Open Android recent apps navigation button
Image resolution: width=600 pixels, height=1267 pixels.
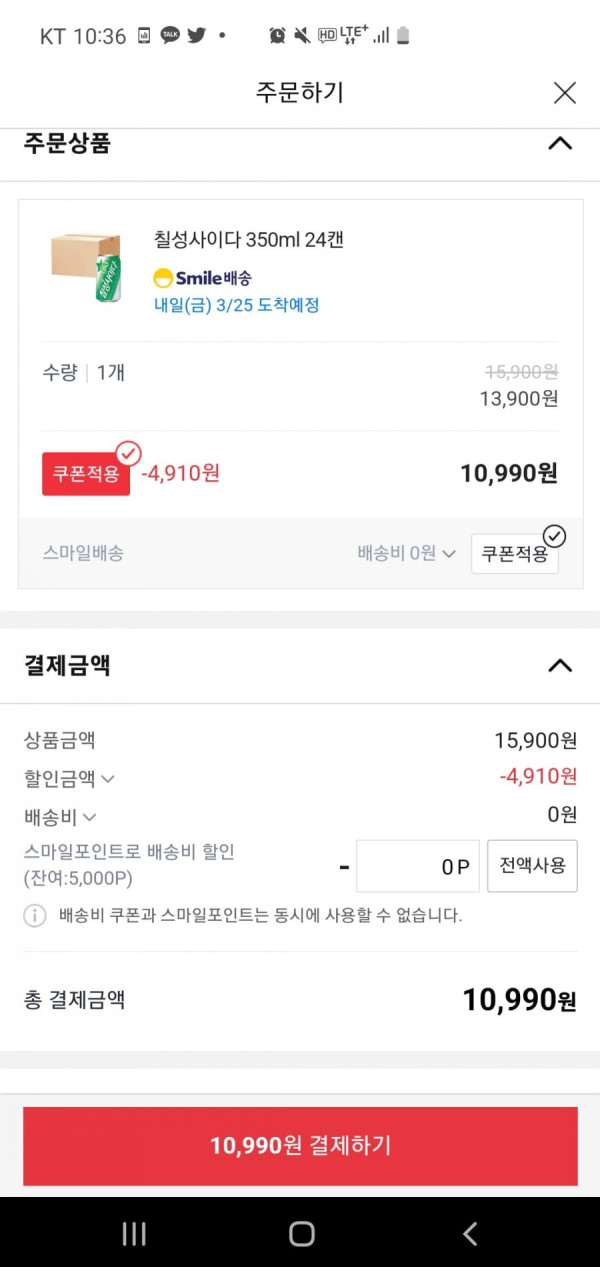(134, 1233)
